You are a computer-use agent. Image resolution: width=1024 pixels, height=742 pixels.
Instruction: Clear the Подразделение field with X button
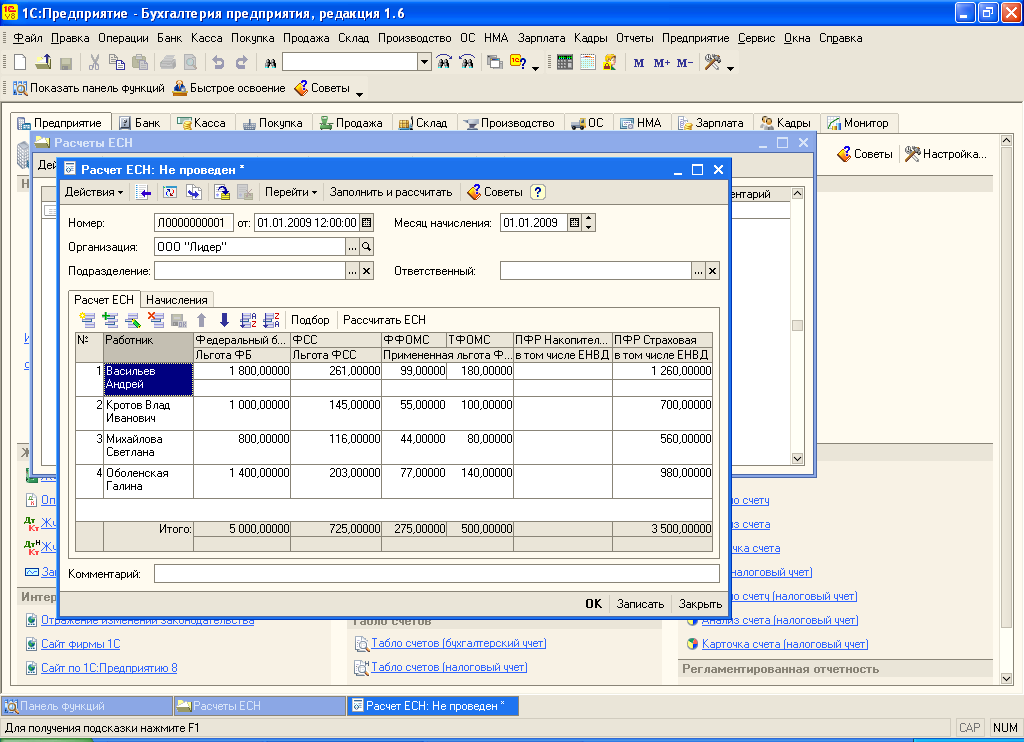click(367, 271)
